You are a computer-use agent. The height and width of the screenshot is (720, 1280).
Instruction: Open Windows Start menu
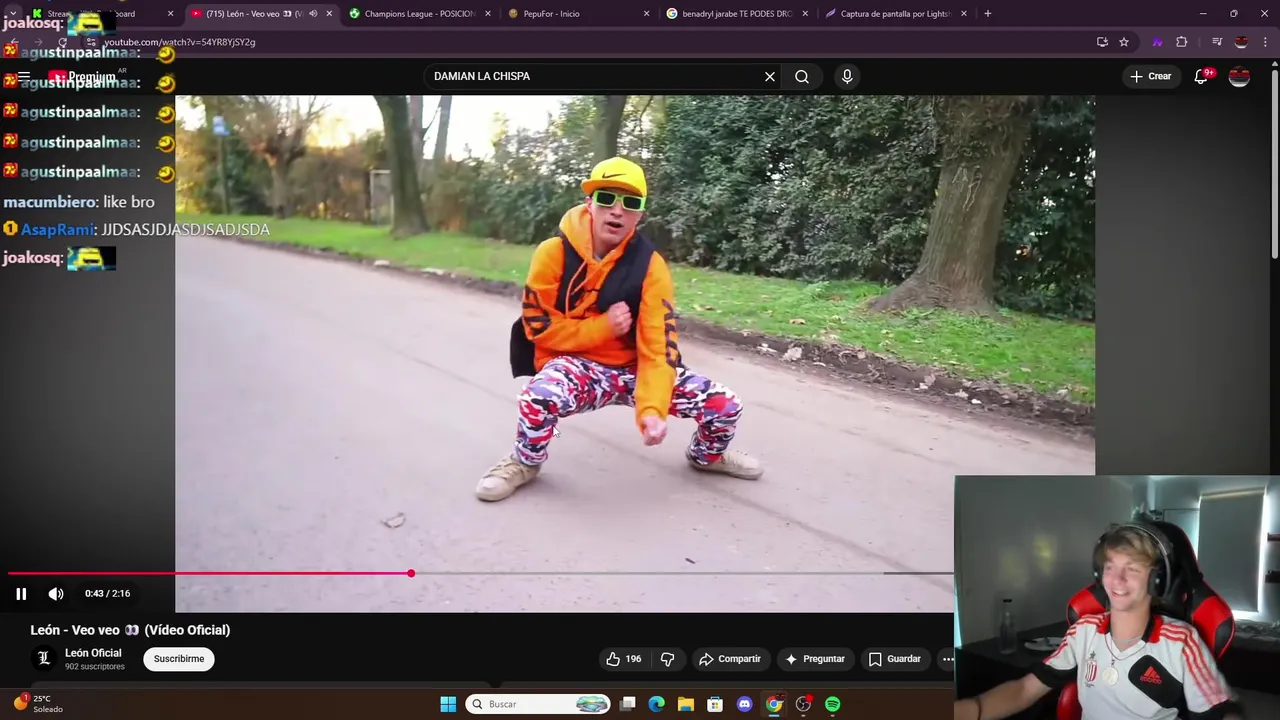(448, 704)
